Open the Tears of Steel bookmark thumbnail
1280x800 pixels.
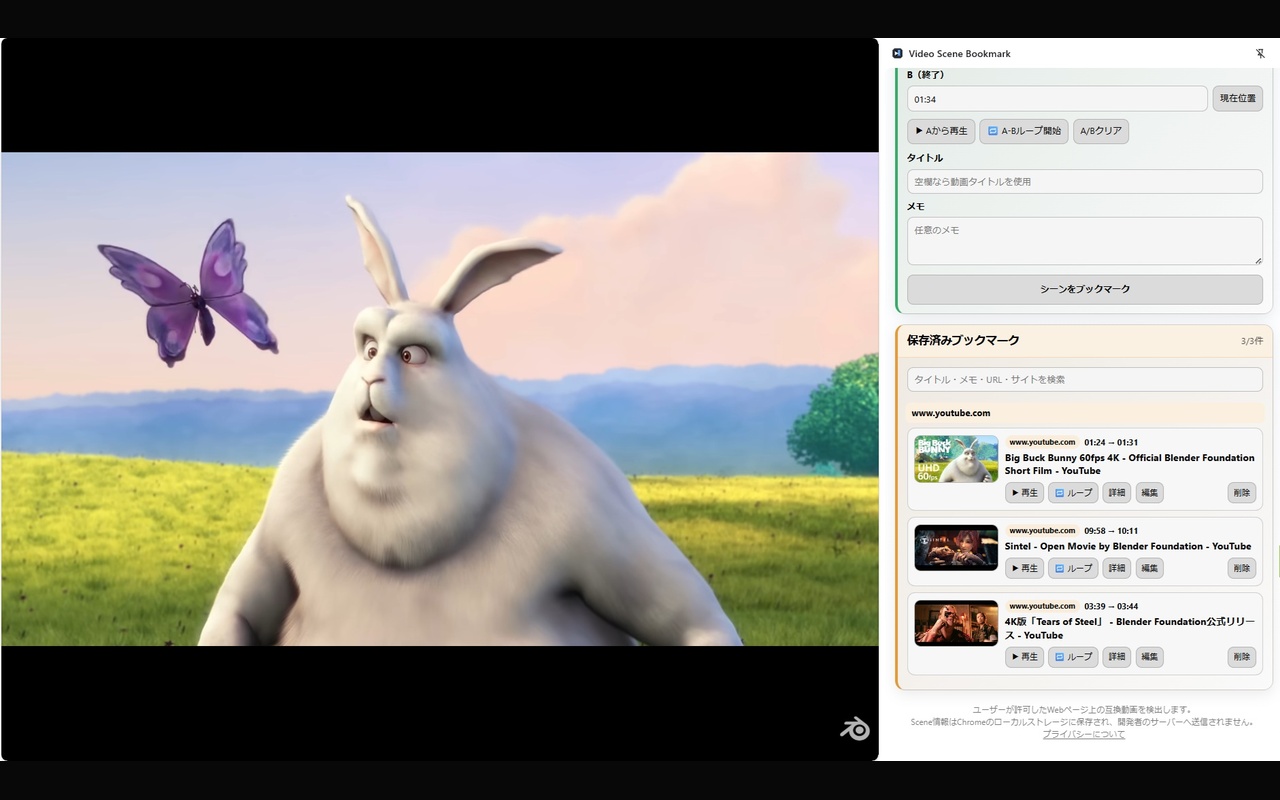pos(956,623)
